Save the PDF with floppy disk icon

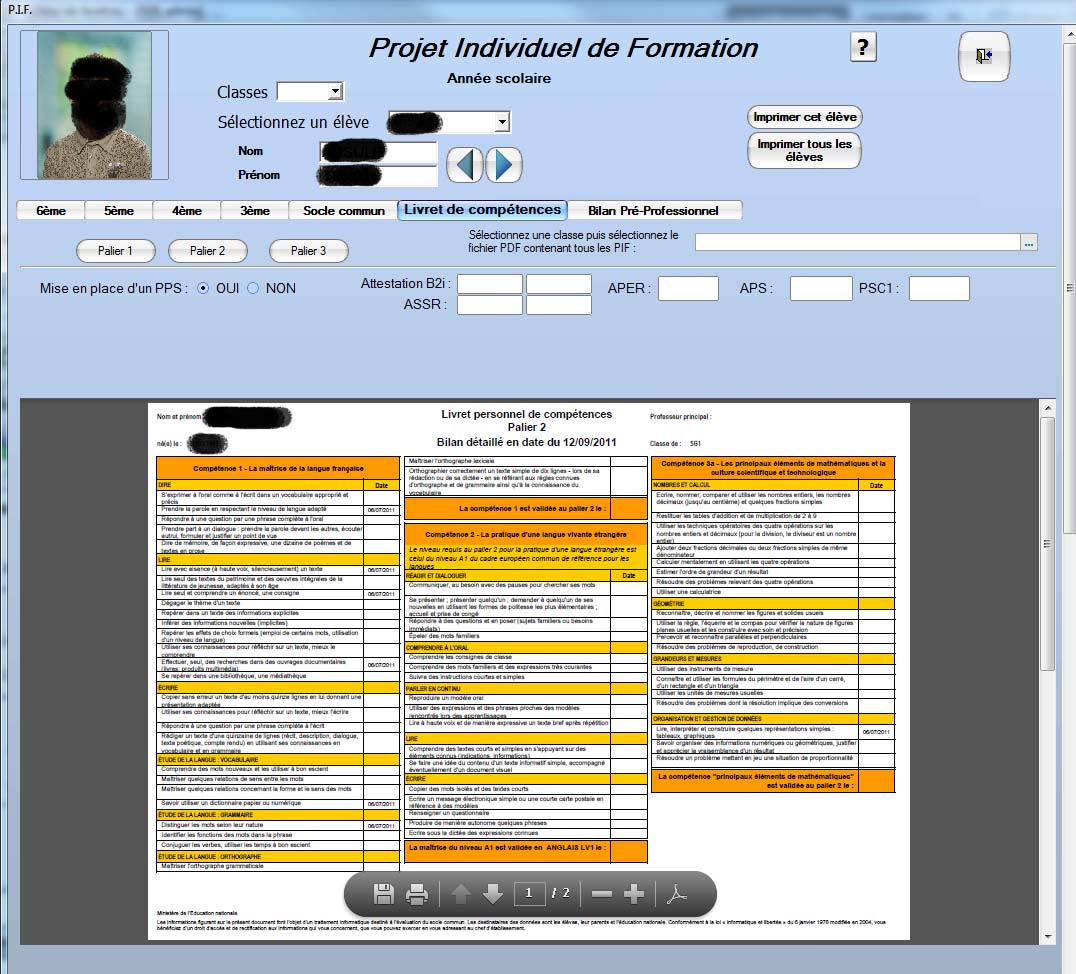[x=383, y=893]
